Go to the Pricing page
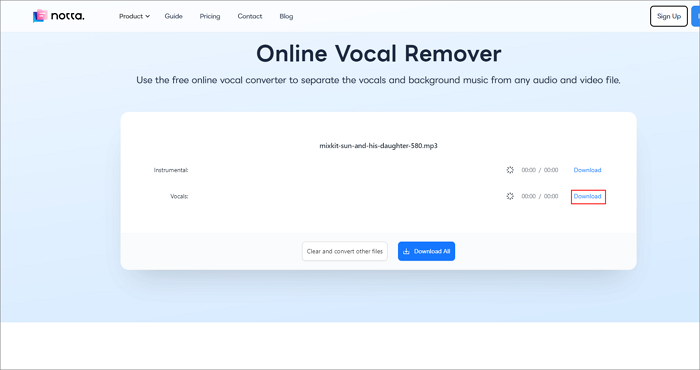Screen dimensions: 700x370 tap(210, 16)
